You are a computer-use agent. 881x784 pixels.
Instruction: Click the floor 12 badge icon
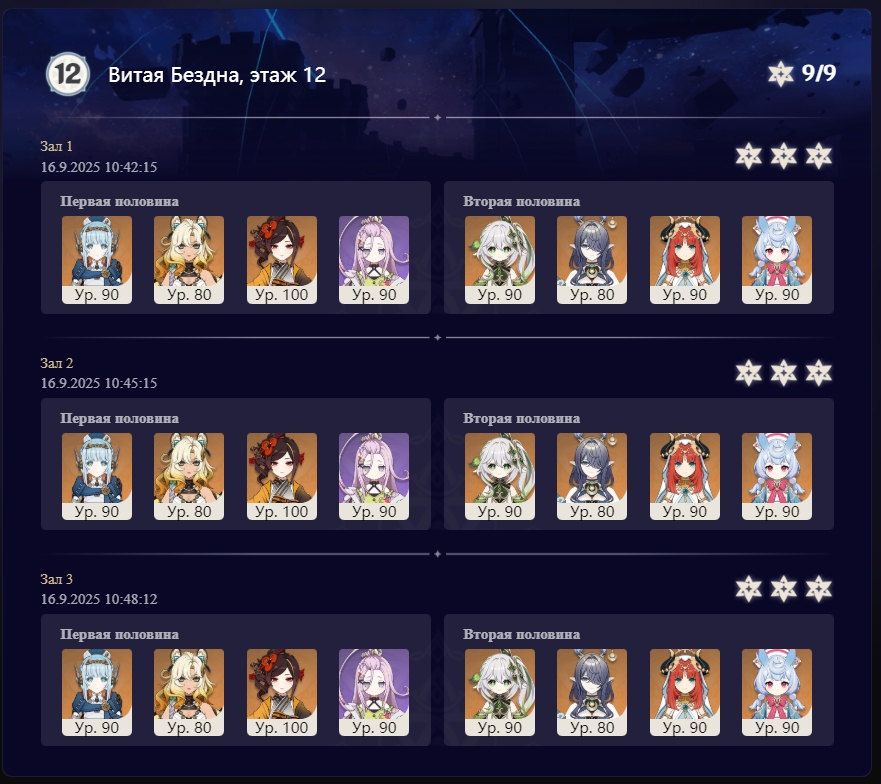(67, 74)
